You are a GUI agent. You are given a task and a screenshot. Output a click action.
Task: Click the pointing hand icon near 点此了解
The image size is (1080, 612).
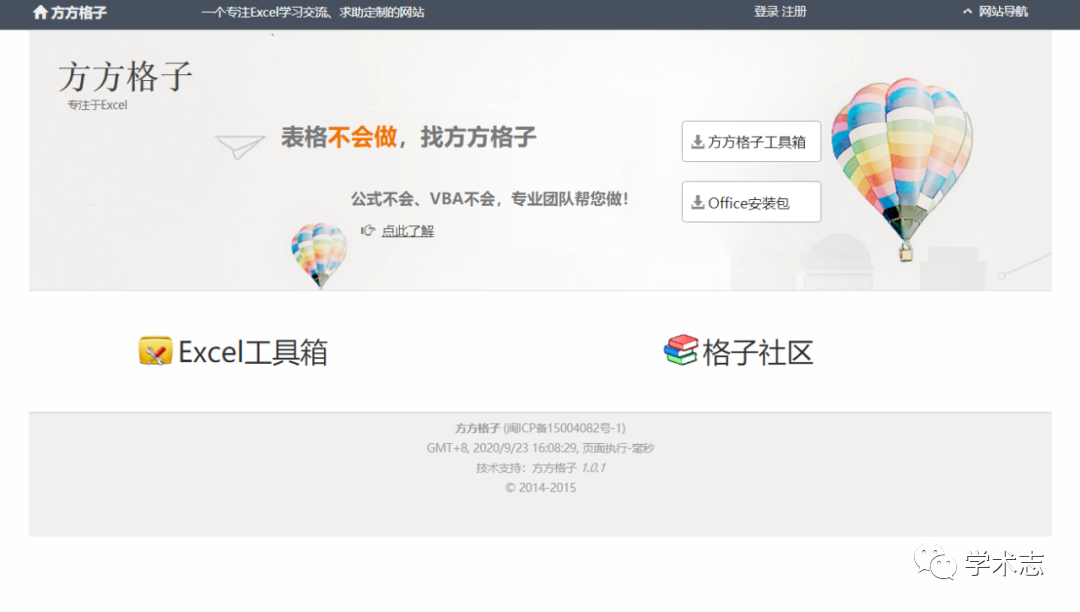tap(368, 230)
